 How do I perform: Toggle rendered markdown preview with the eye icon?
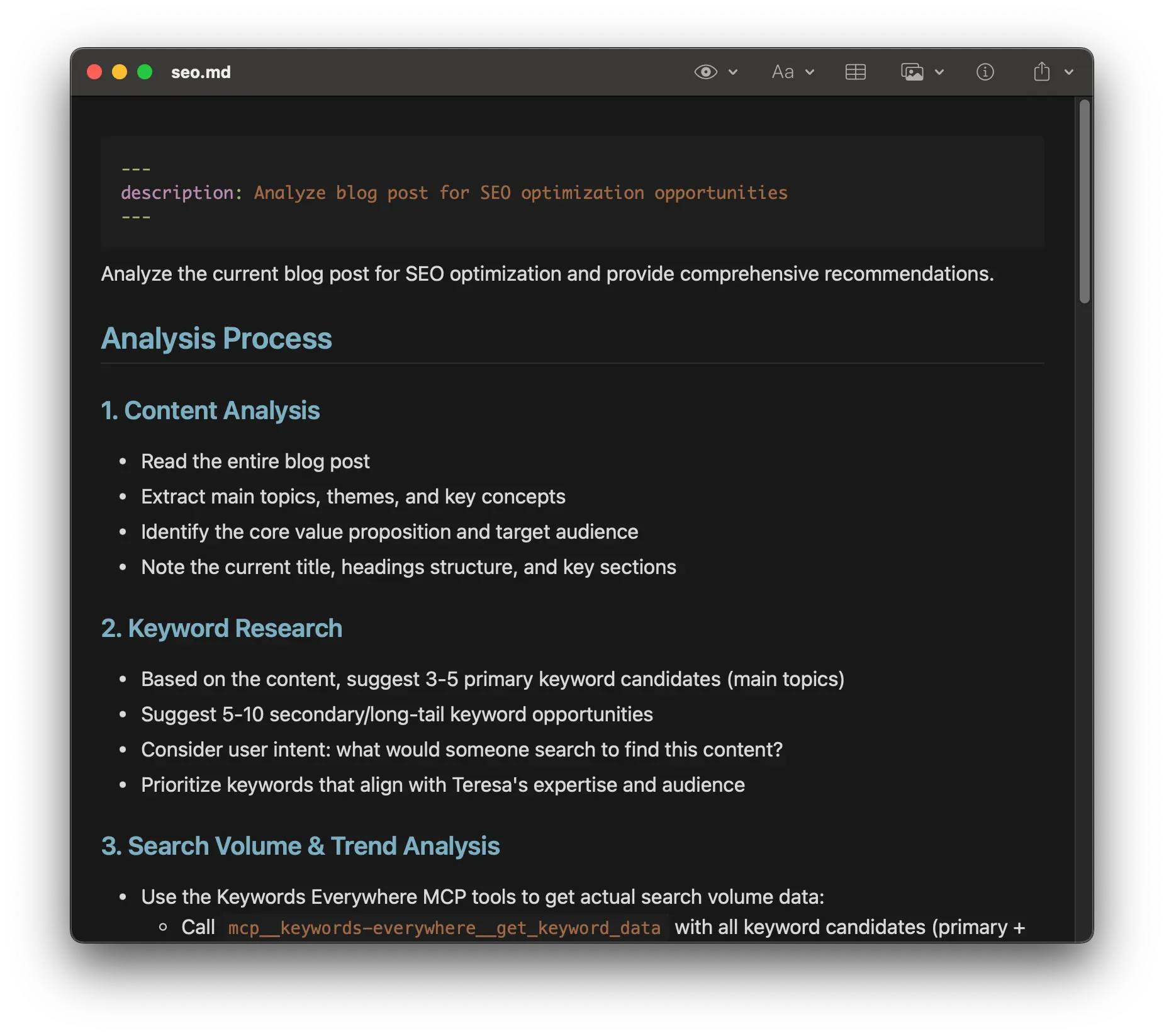[705, 72]
